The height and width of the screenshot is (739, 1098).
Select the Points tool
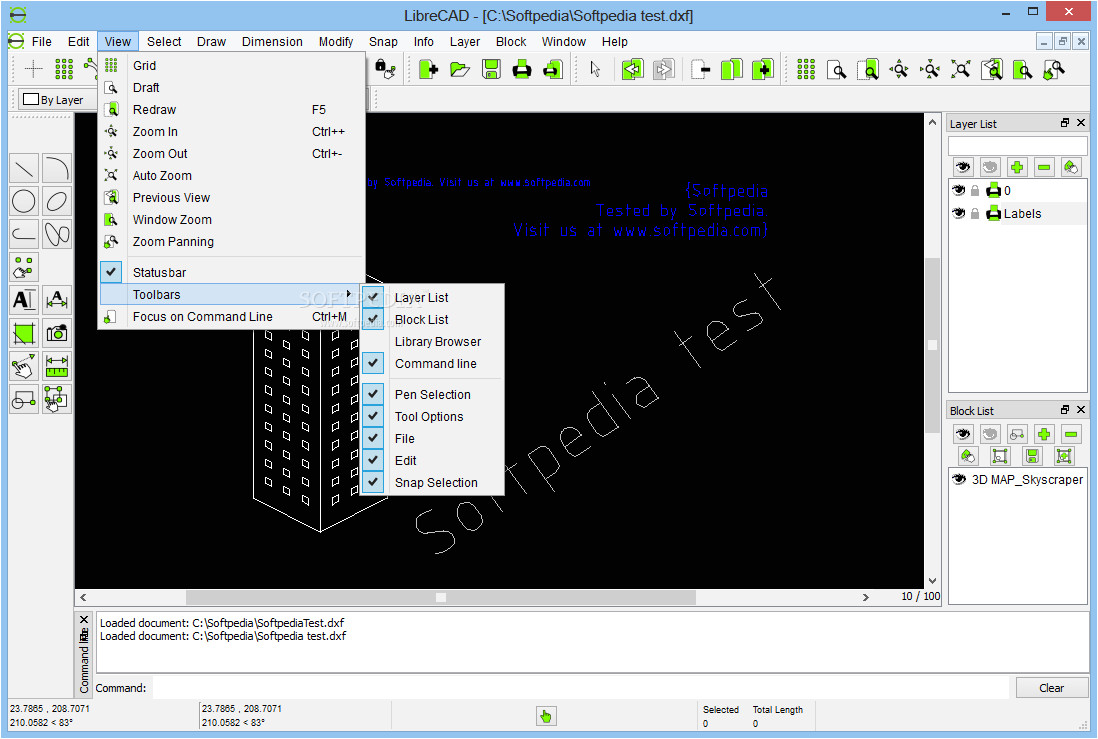(24, 267)
